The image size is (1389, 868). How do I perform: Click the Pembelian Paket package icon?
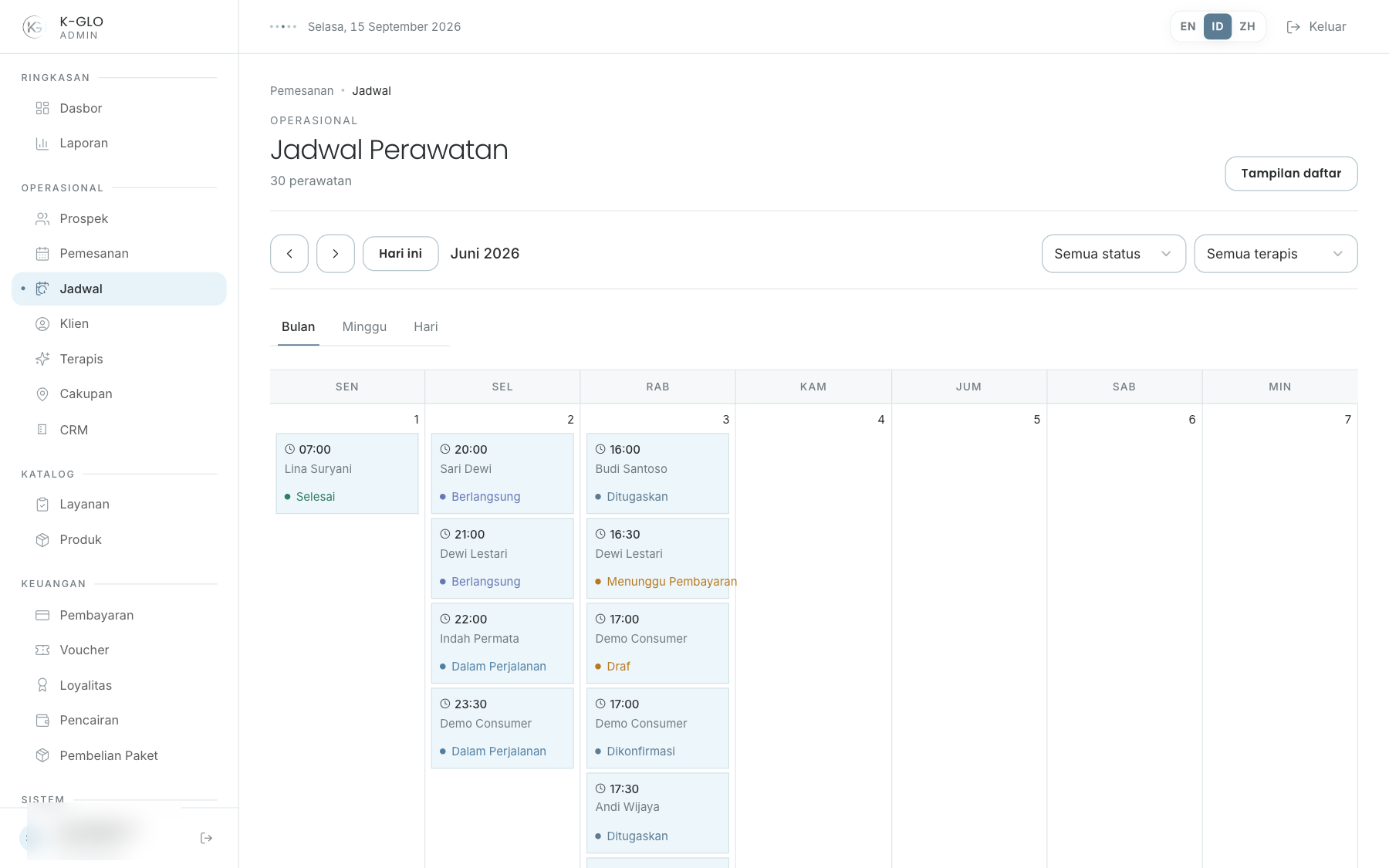point(42,755)
